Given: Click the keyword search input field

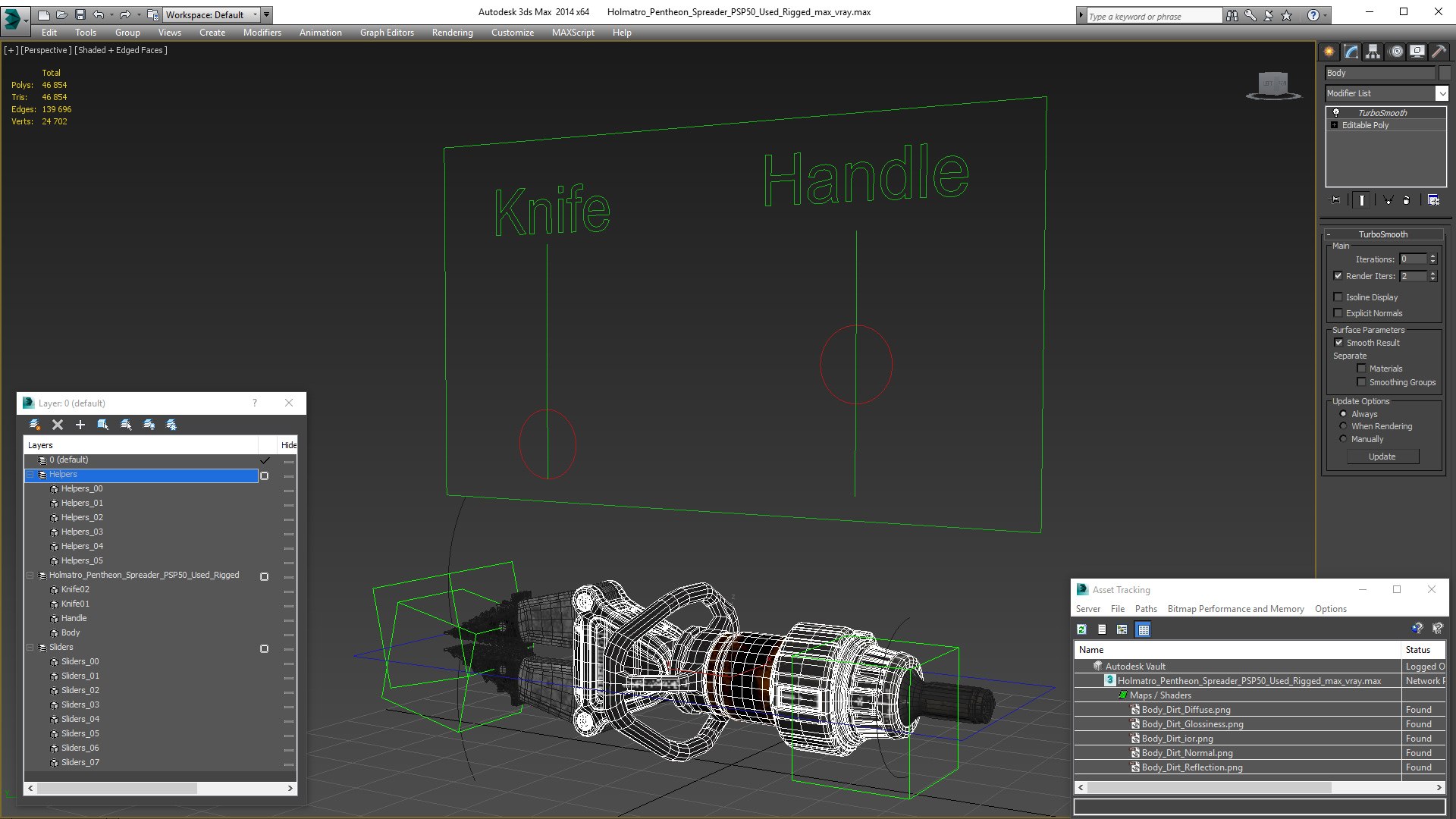Looking at the screenshot, I should [x=1153, y=16].
